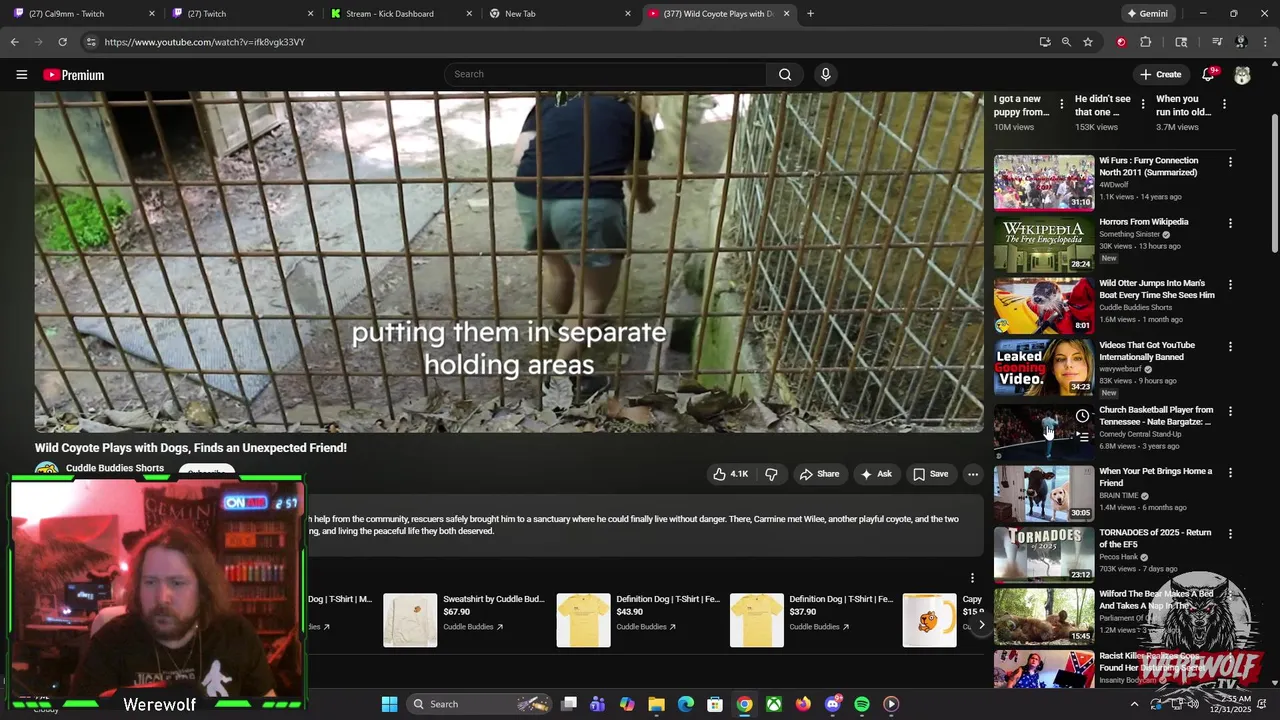Open Chrome profile avatar in toolbar

click(x=1241, y=42)
